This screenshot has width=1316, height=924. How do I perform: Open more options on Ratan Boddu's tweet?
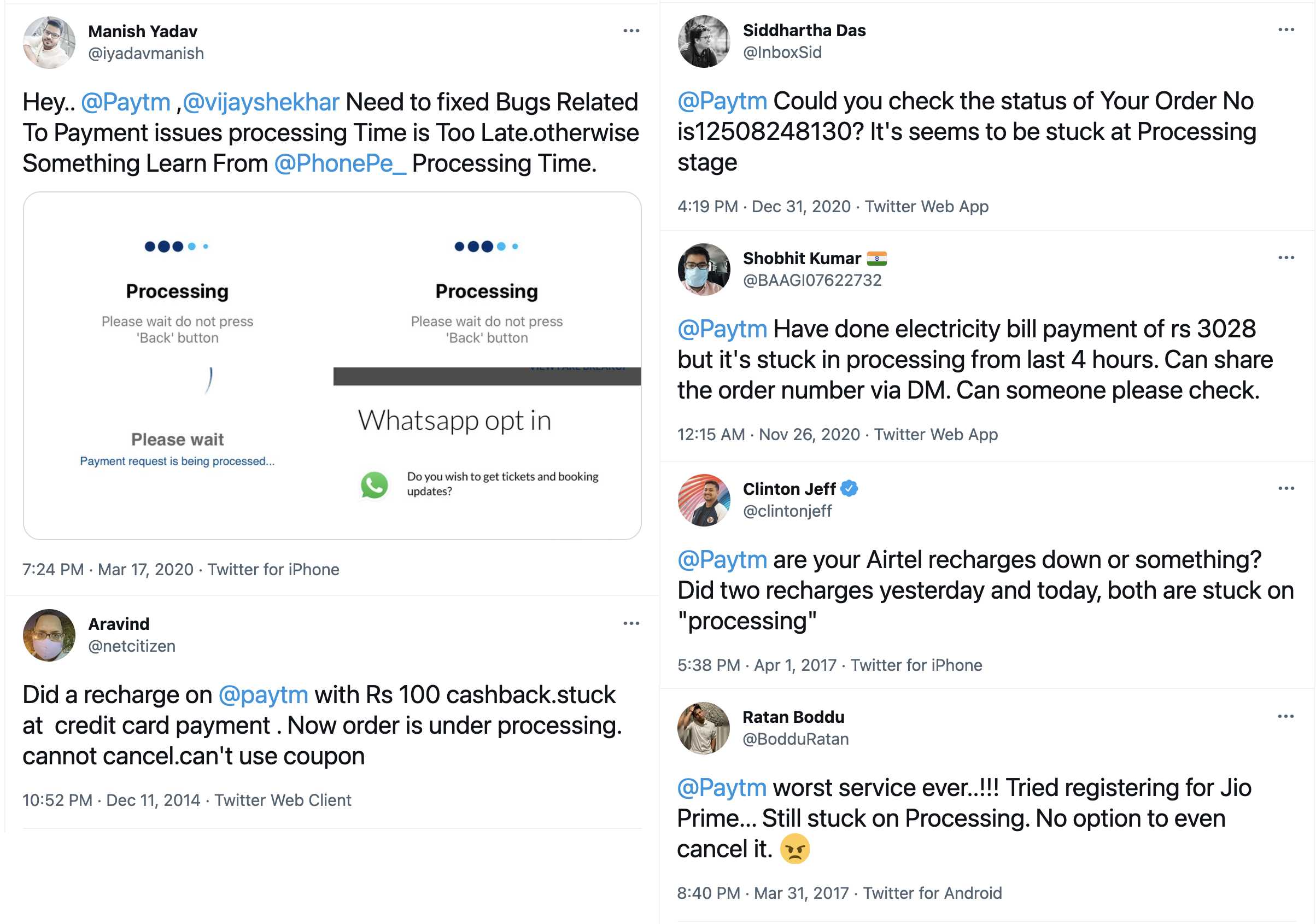(x=1285, y=716)
